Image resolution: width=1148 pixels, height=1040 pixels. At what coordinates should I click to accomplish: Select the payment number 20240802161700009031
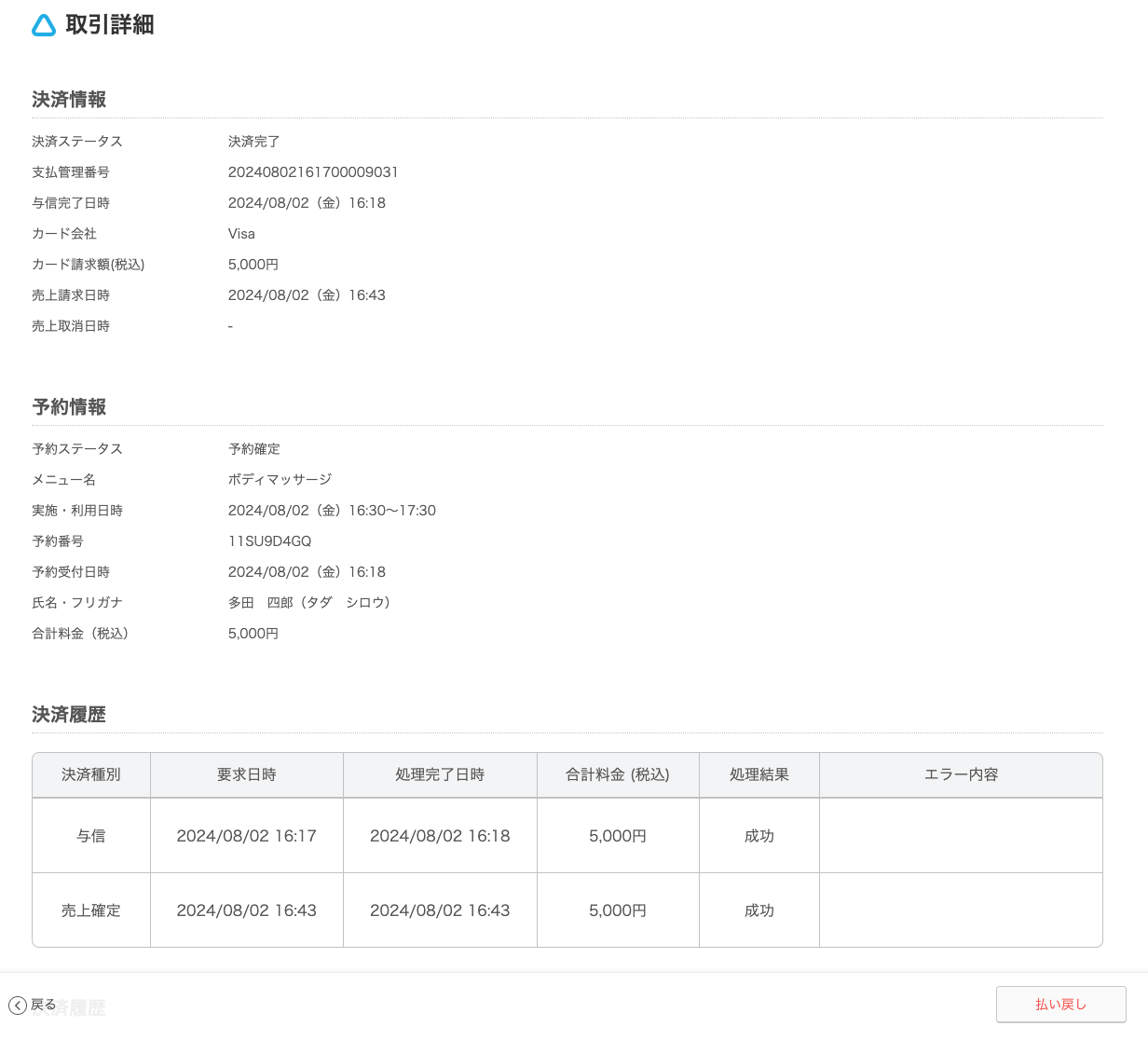pyautogui.click(x=313, y=172)
